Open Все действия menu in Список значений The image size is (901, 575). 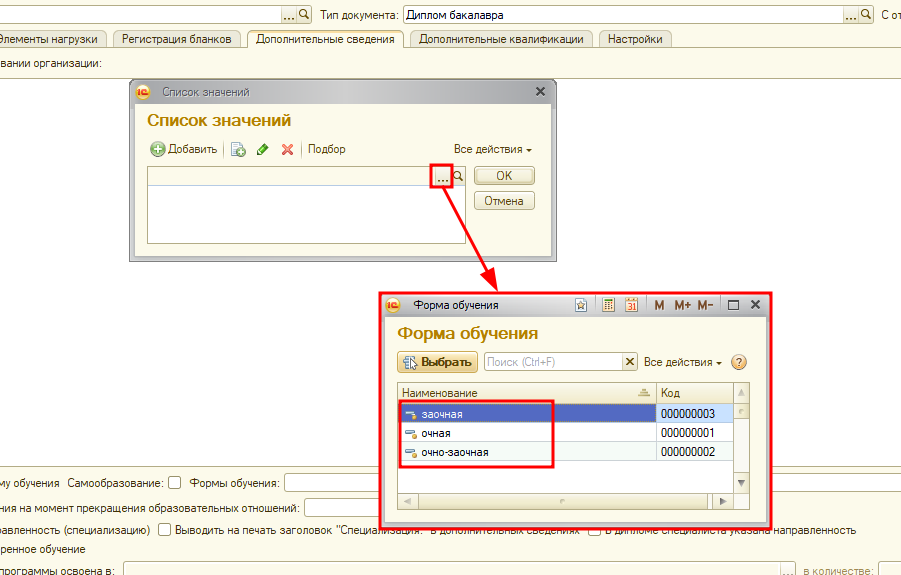click(492, 149)
